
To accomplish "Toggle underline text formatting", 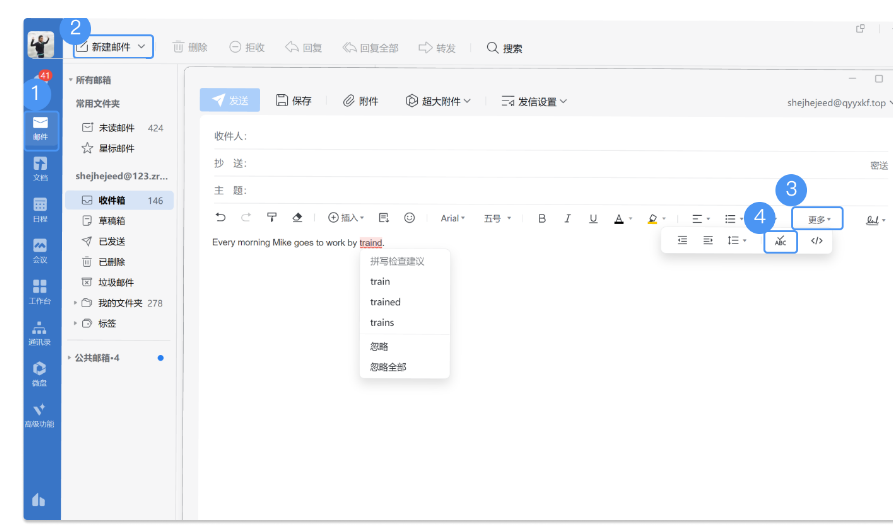I will pos(593,218).
